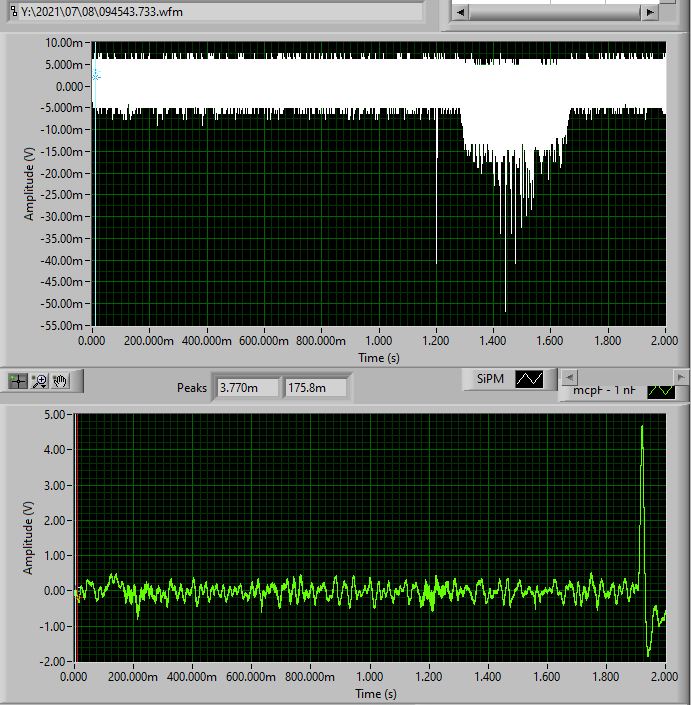Click the red cursor line in lower graph
Viewport: 691px width, 705px height.
click(76, 537)
